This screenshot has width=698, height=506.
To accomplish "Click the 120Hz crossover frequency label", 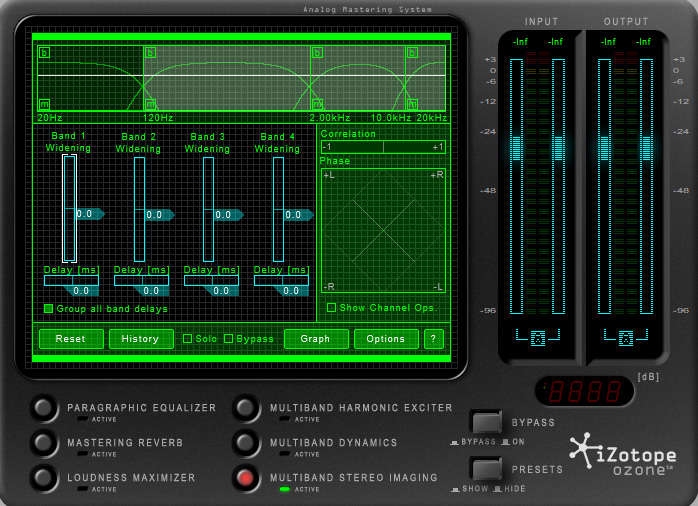I will tap(158, 118).
